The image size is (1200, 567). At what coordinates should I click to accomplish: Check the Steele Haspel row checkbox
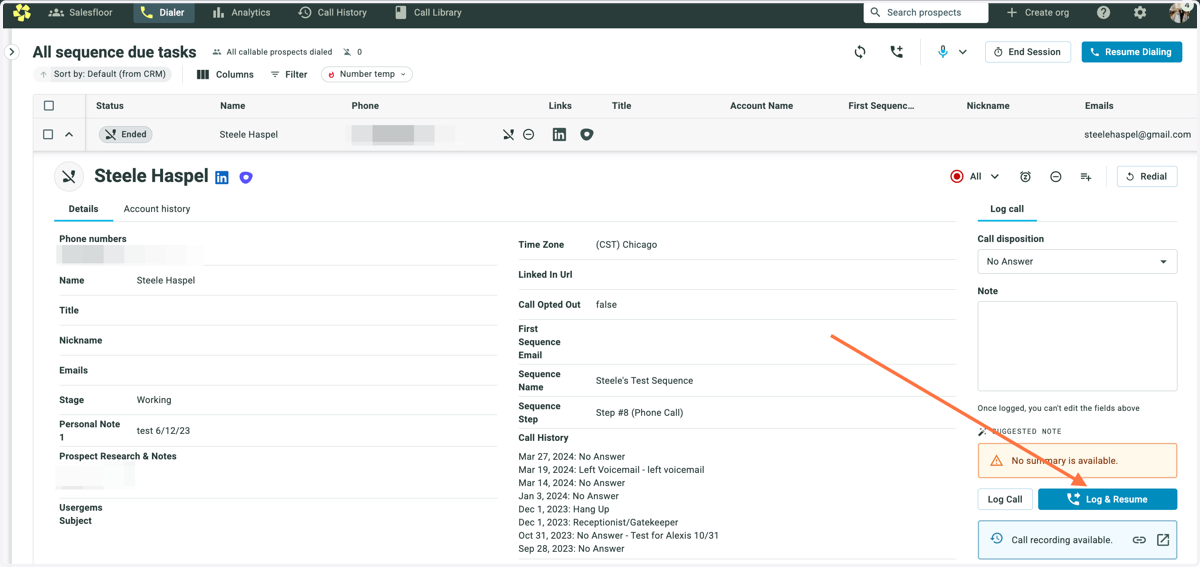click(x=48, y=134)
